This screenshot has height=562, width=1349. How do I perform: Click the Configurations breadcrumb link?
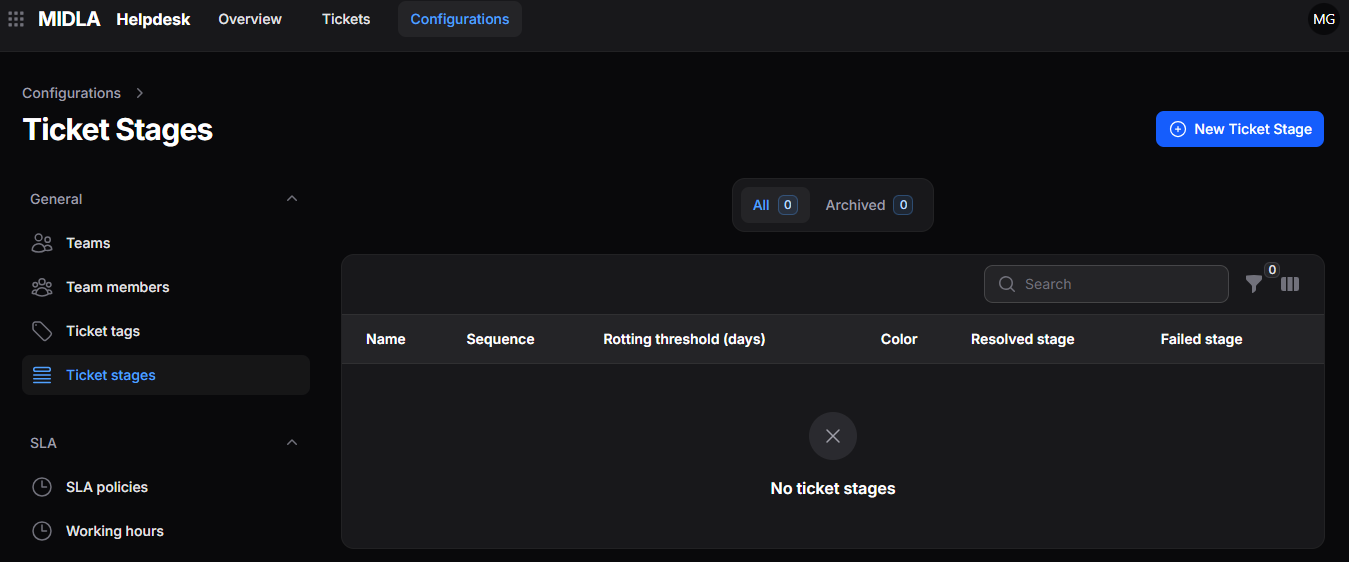coord(71,93)
